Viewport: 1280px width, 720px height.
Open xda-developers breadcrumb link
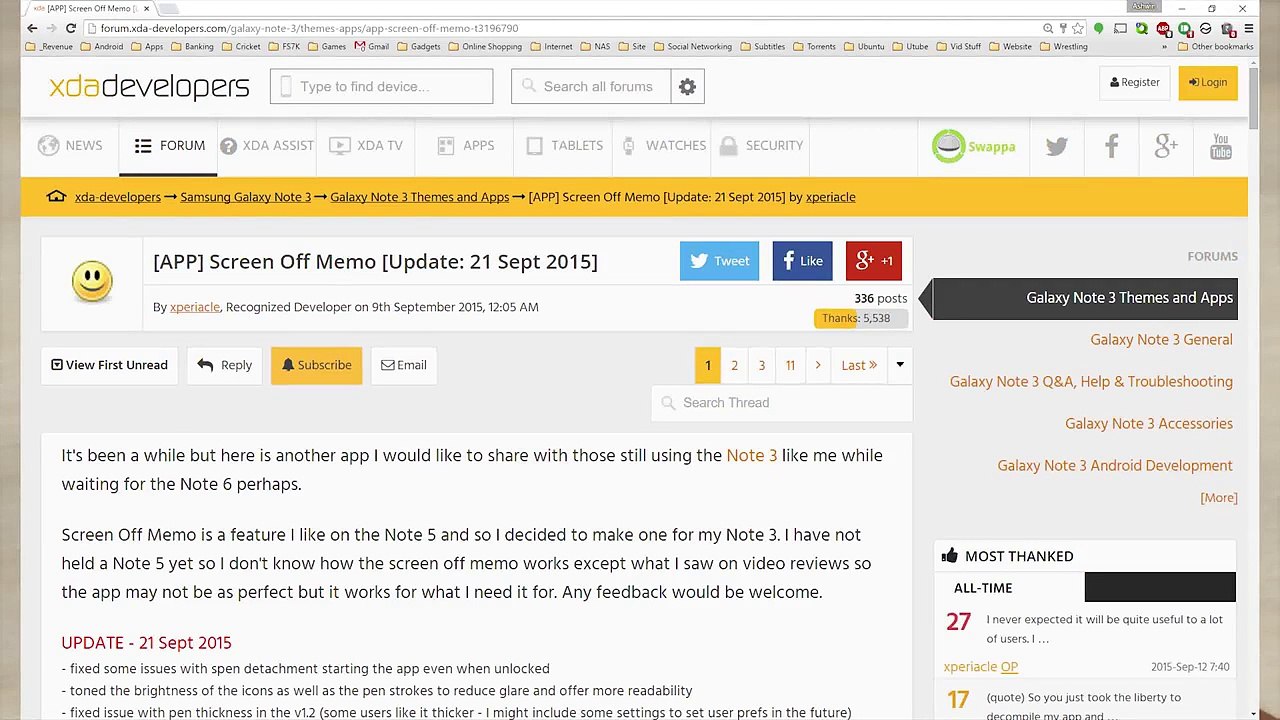[118, 197]
